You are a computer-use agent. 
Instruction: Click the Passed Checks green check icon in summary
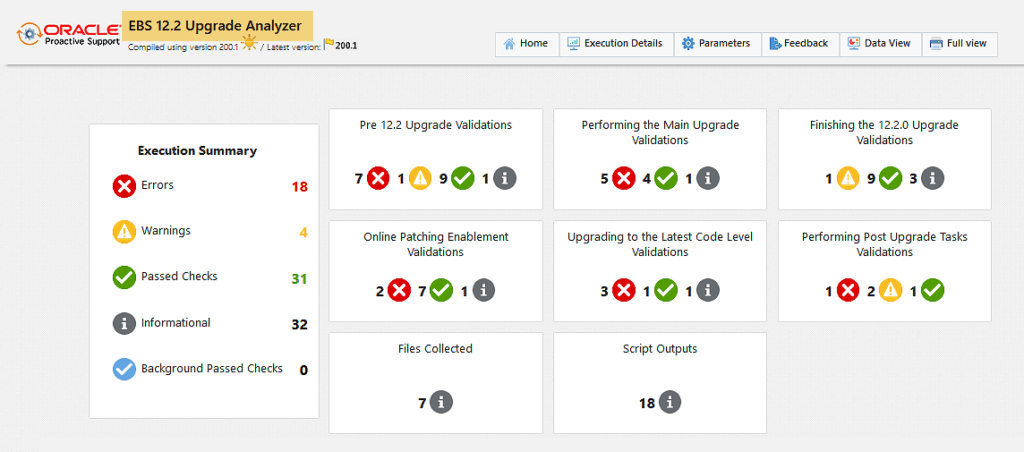pos(124,277)
